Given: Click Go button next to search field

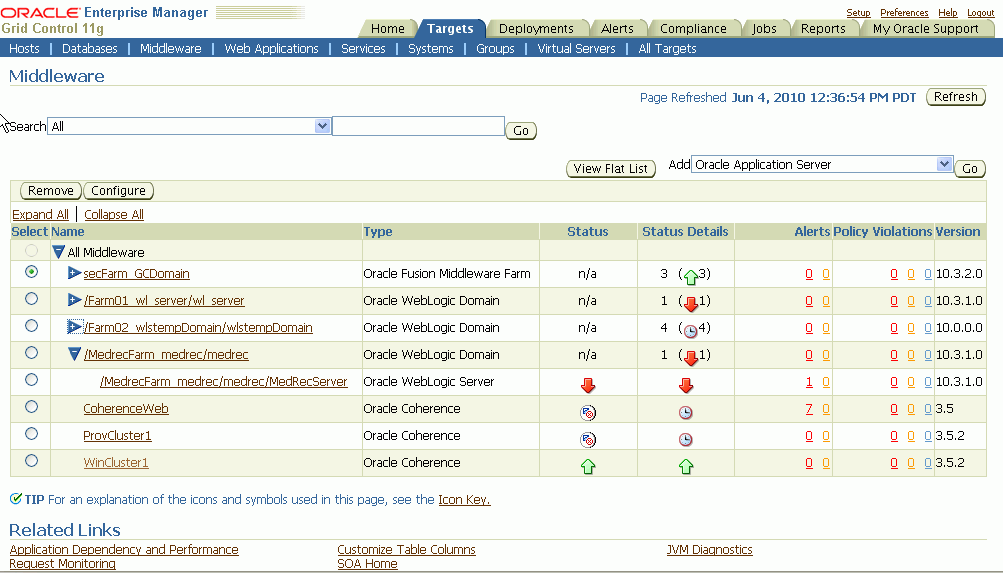Looking at the screenshot, I should [x=521, y=130].
